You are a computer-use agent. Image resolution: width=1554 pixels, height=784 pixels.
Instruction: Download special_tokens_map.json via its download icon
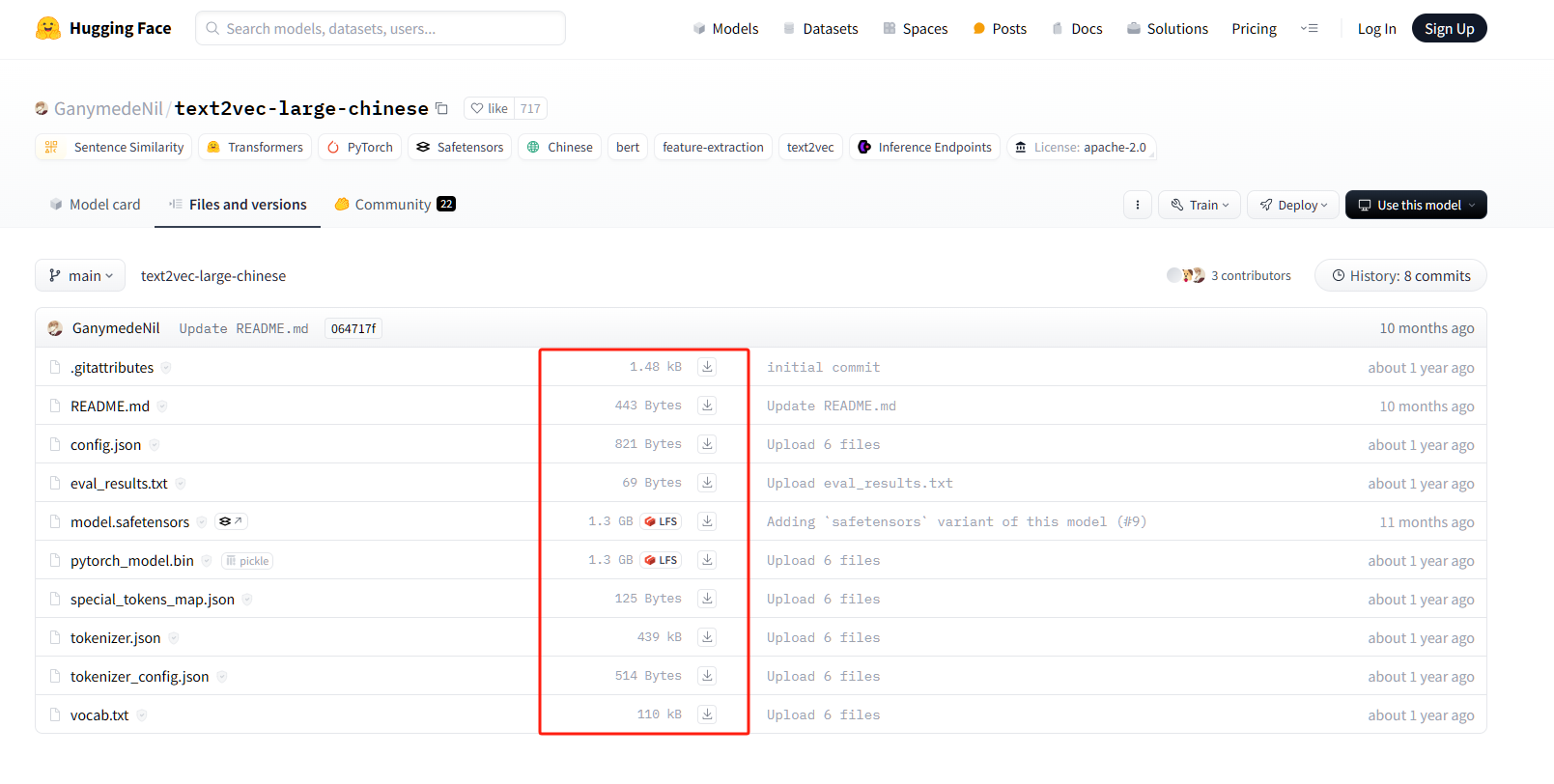[x=707, y=599]
